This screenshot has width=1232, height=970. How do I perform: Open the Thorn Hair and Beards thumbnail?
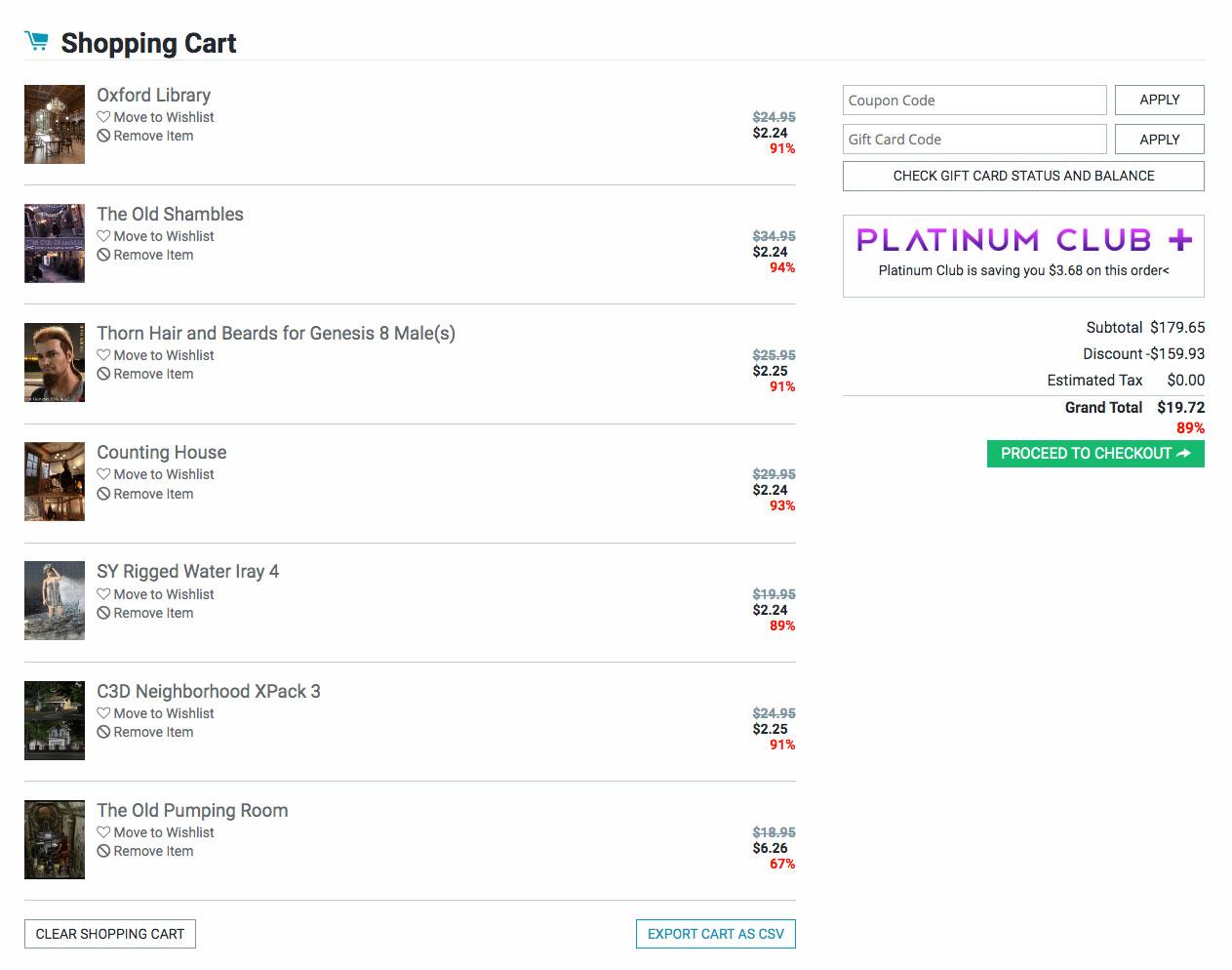coord(55,363)
